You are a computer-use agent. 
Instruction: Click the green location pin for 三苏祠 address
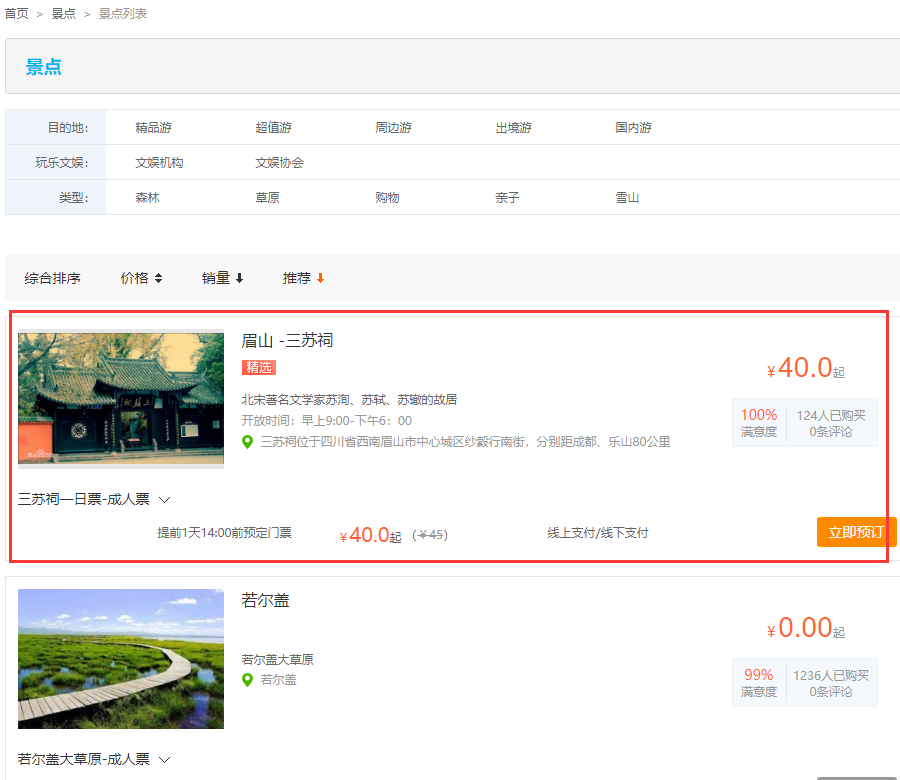(248, 442)
